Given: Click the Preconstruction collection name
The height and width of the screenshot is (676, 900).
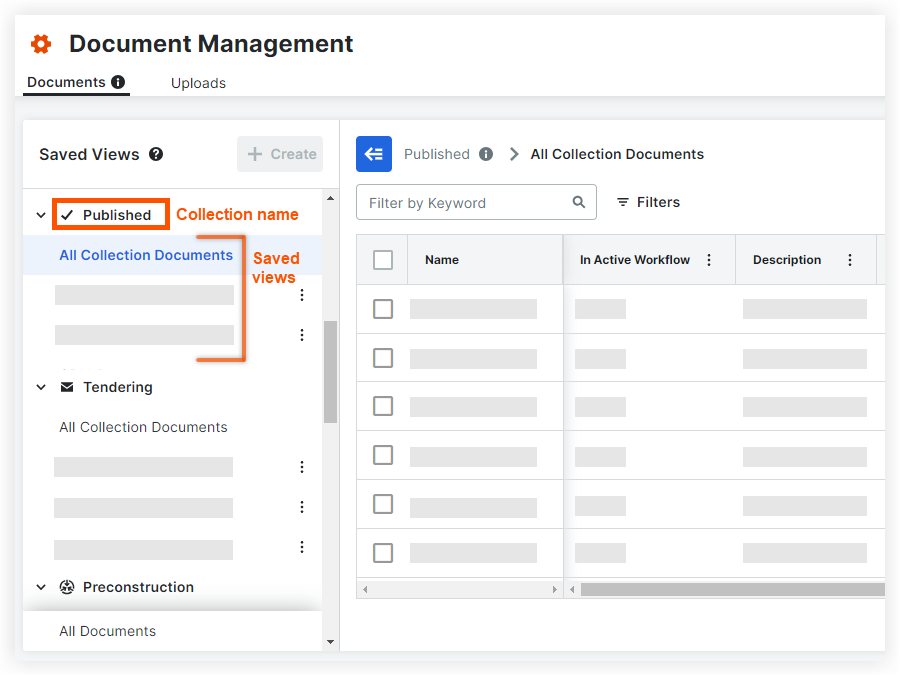Looking at the screenshot, I should 138,587.
